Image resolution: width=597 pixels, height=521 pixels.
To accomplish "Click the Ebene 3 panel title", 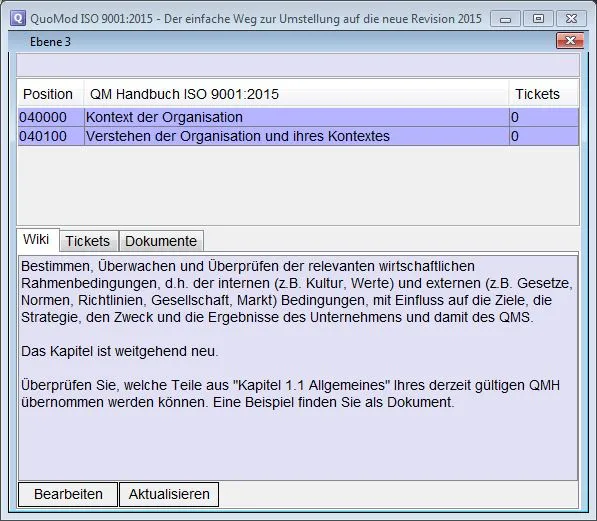I will click(50, 42).
